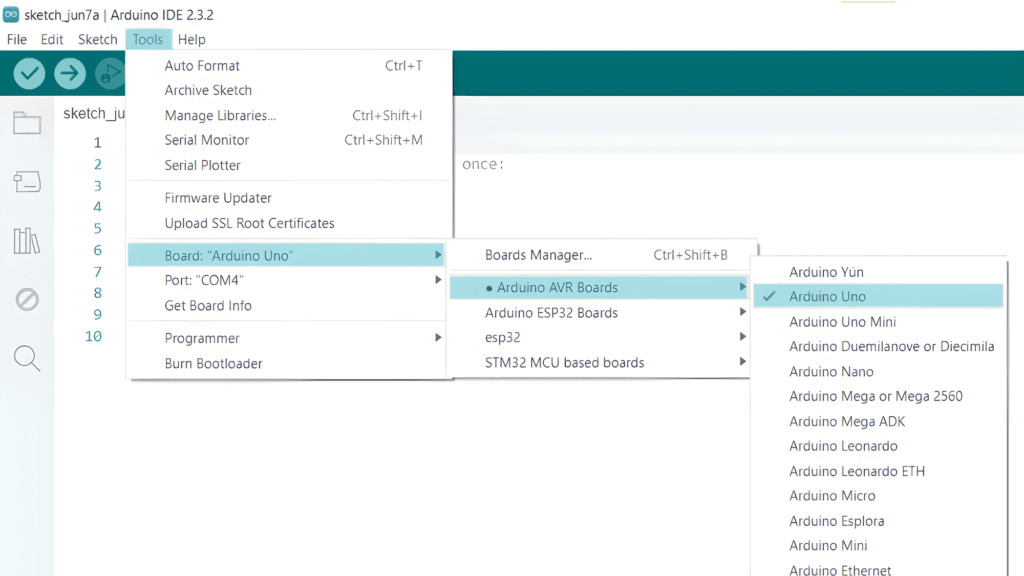
Task: Click the Upload arrow toolbar button
Action: [70, 73]
